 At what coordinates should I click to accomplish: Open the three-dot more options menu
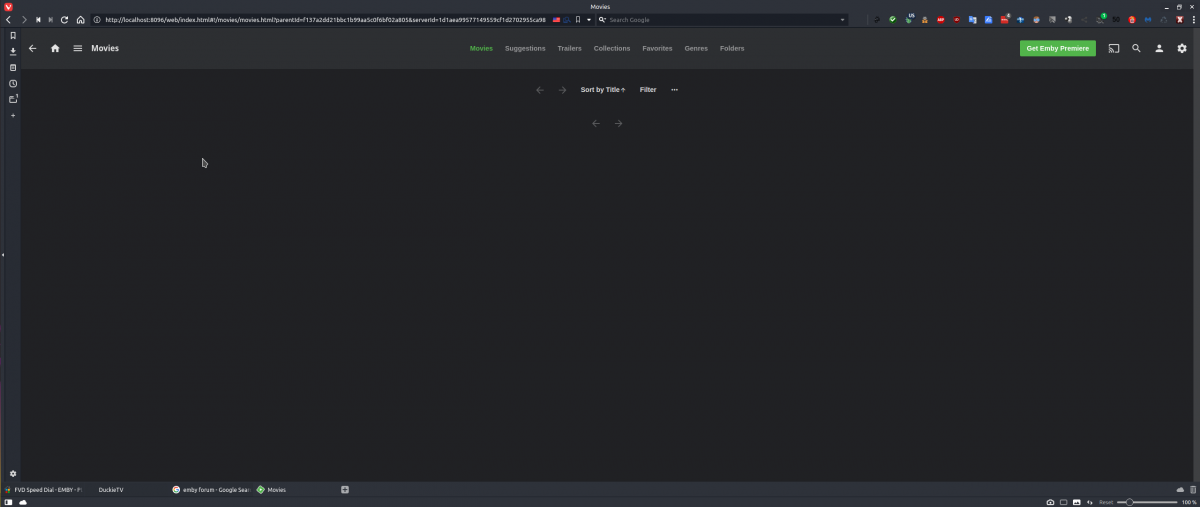(675, 90)
